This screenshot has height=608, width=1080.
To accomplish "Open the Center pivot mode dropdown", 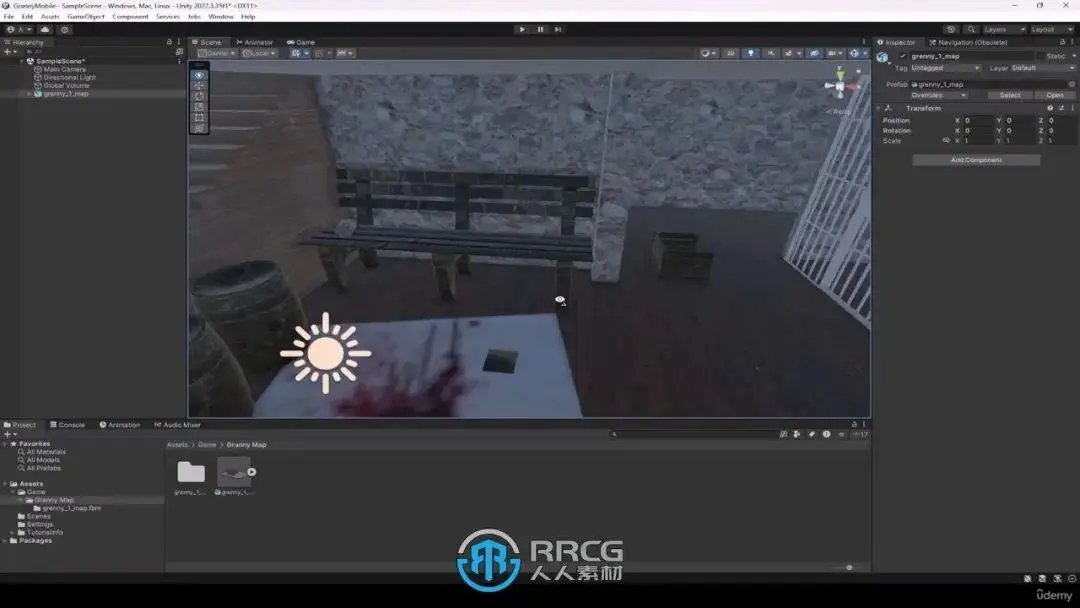I will click(216, 53).
